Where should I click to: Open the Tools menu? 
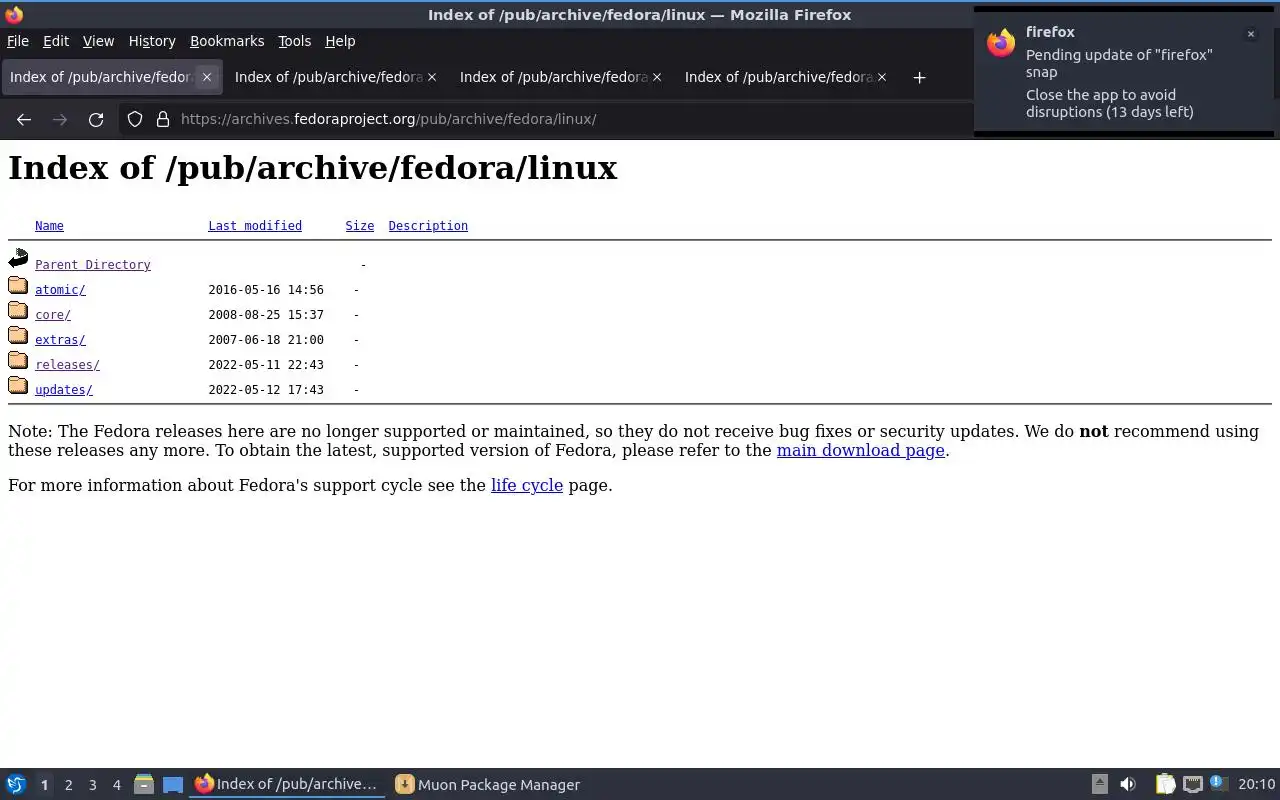(x=295, y=41)
